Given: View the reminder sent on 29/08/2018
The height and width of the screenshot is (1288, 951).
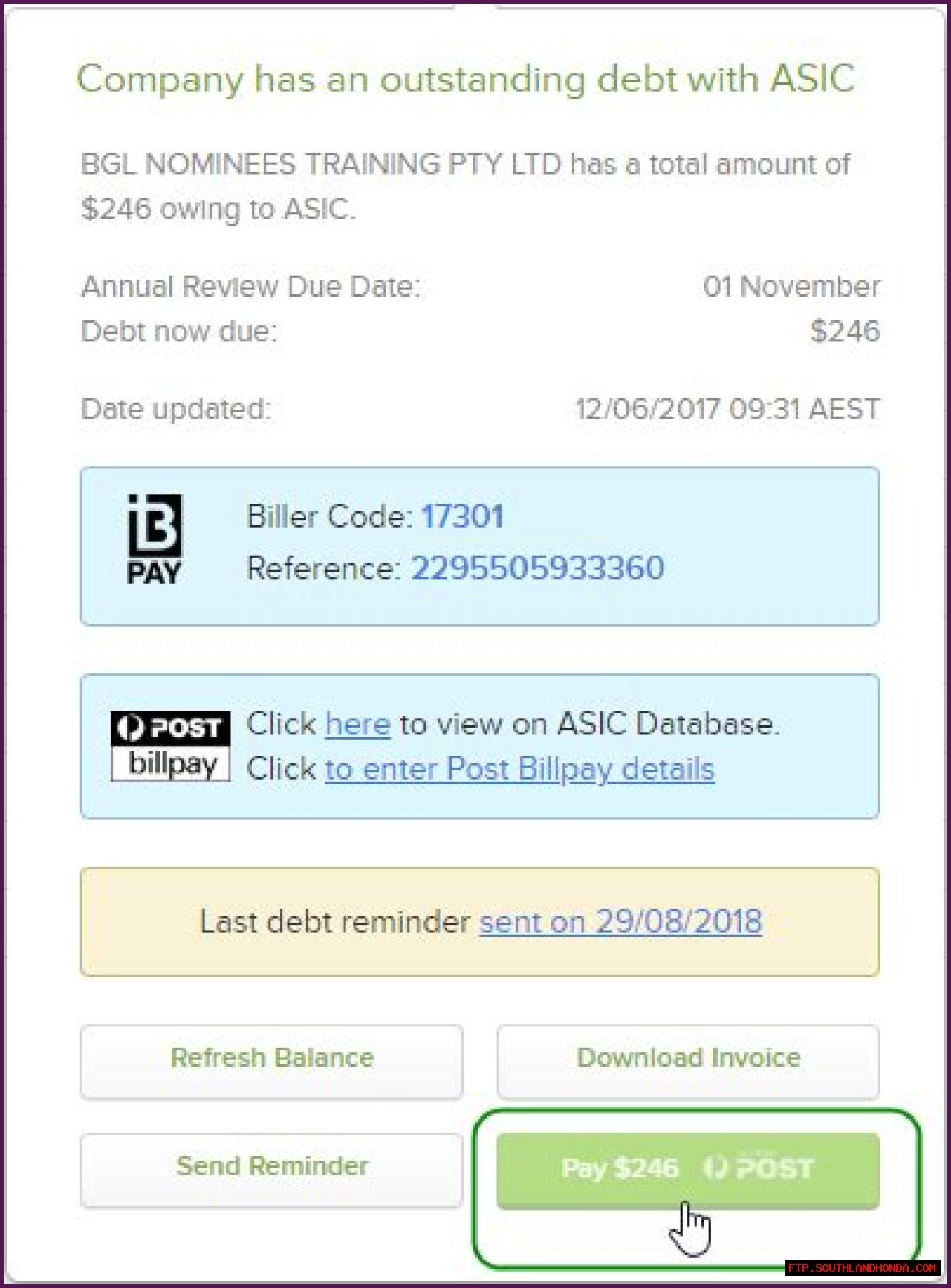Looking at the screenshot, I should pos(620,922).
